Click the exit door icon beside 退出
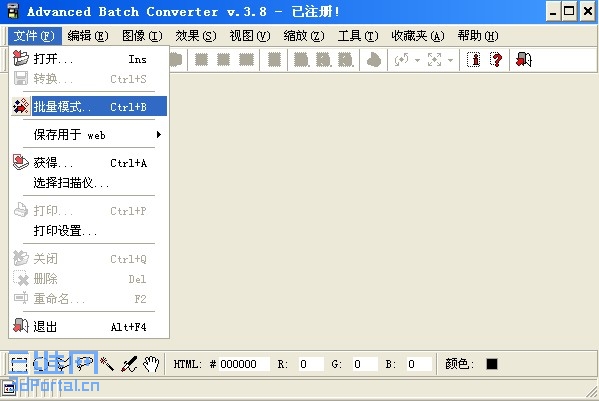 click(21, 325)
